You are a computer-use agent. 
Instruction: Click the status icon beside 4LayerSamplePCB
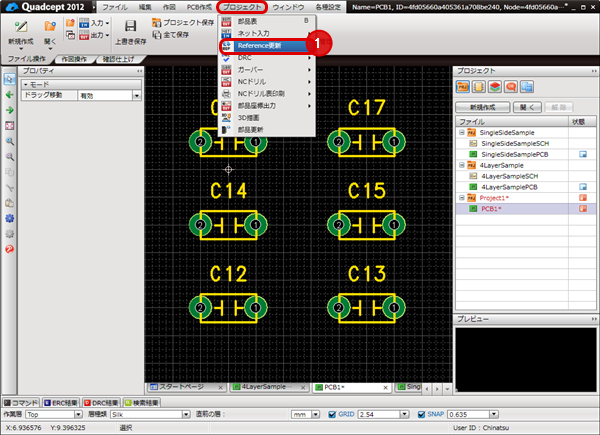coord(582,187)
